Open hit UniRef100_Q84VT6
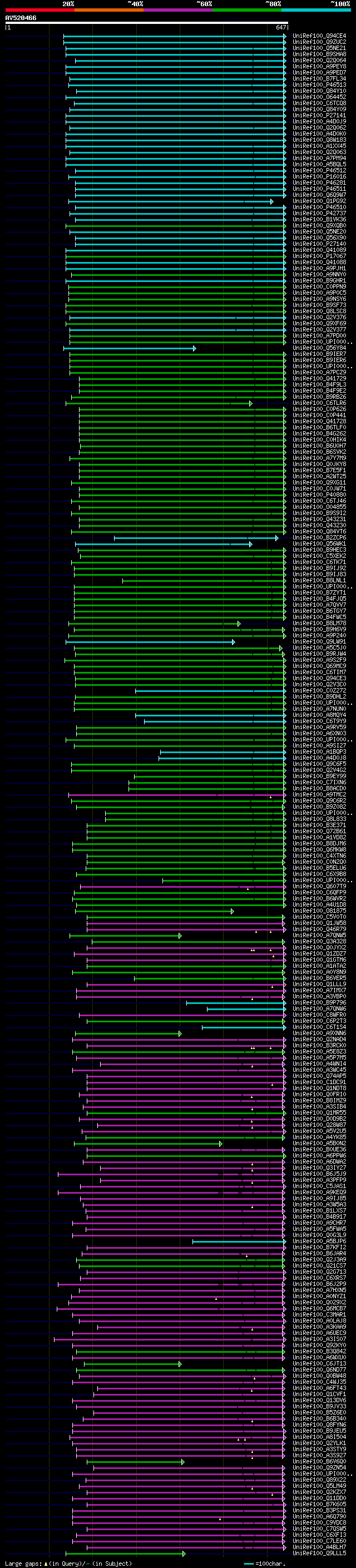This screenshot has width=356, height=1568. coord(319,531)
